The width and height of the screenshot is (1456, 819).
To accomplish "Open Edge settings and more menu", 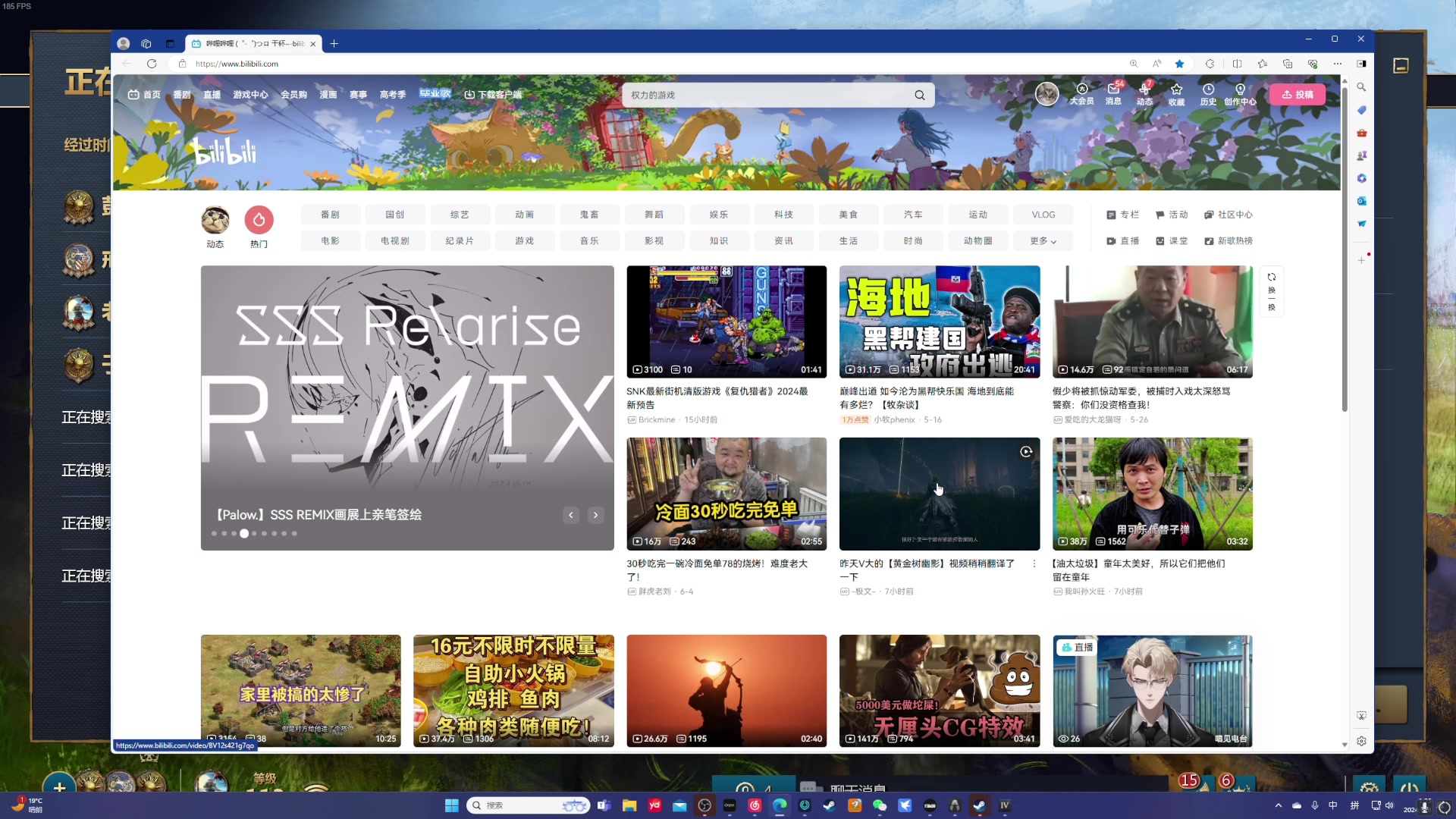I will pyautogui.click(x=1338, y=64).
